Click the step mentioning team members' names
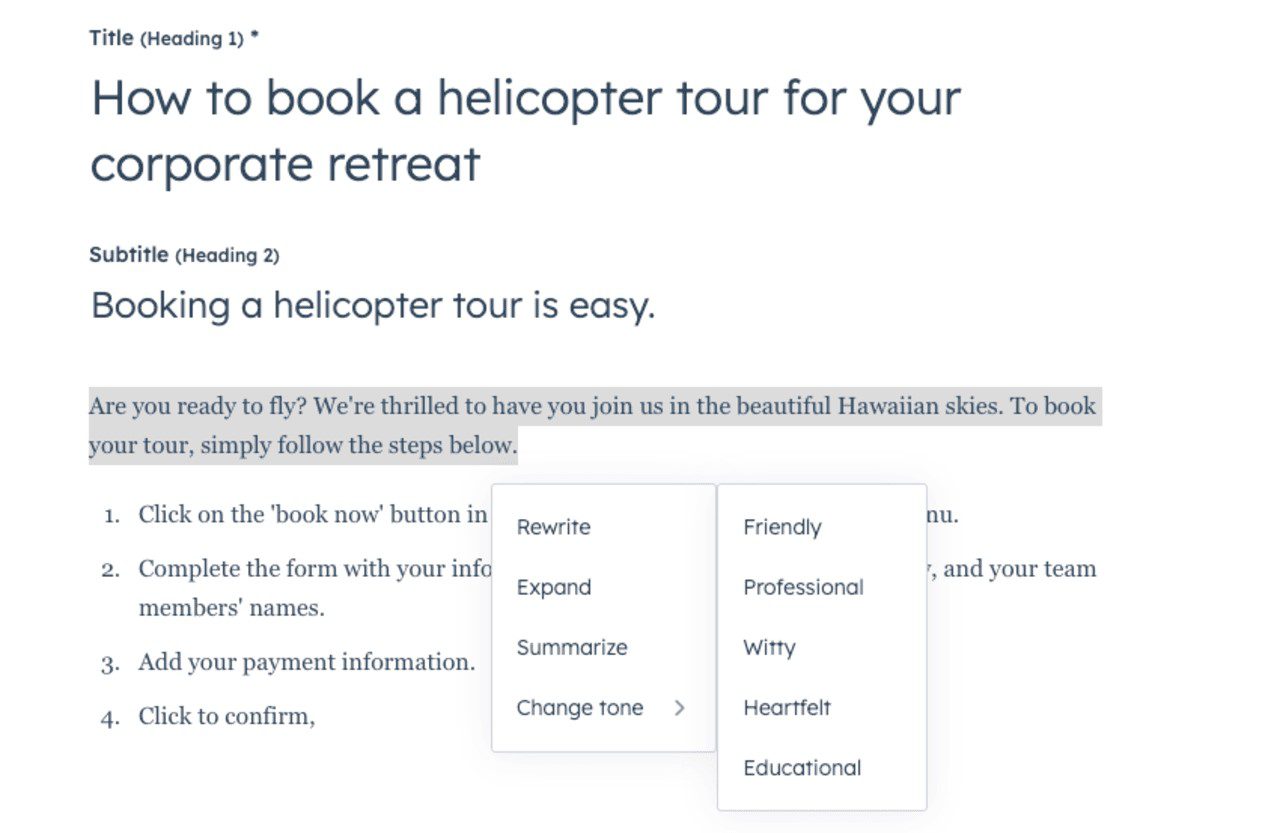The width and height of the screenshot is (1280, 833). tap(300, 587)
